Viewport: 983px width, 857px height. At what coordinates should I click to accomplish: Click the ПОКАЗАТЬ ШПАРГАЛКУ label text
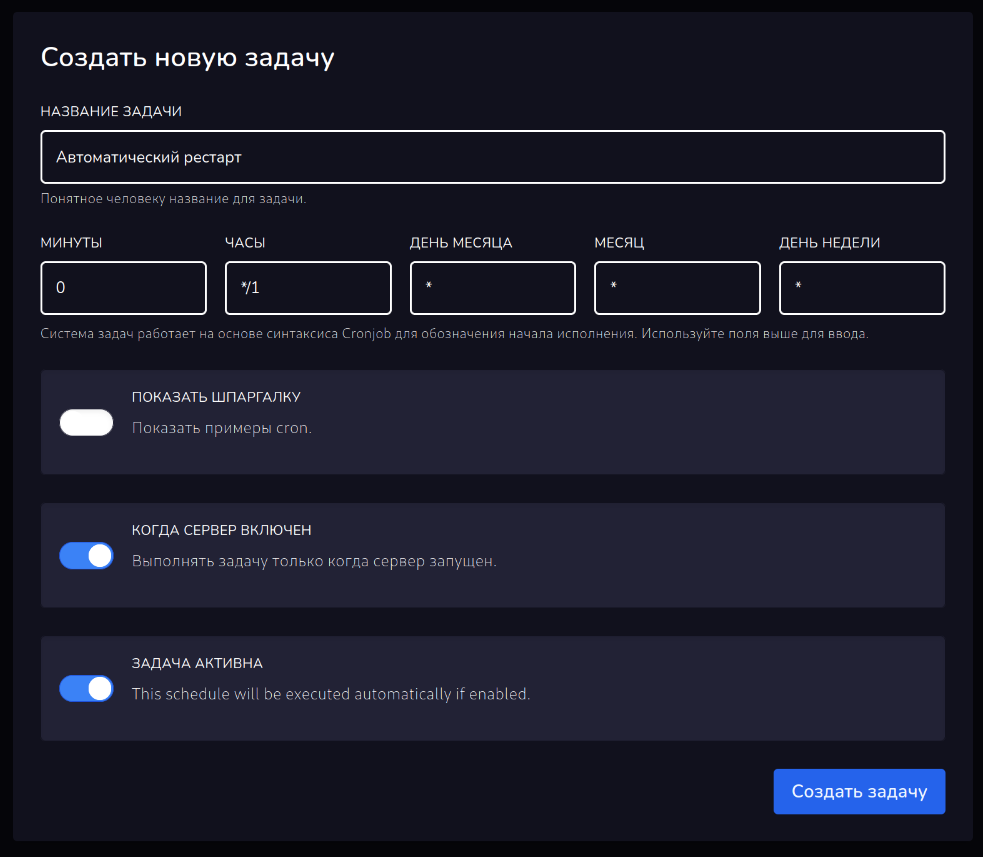[216, 397]
